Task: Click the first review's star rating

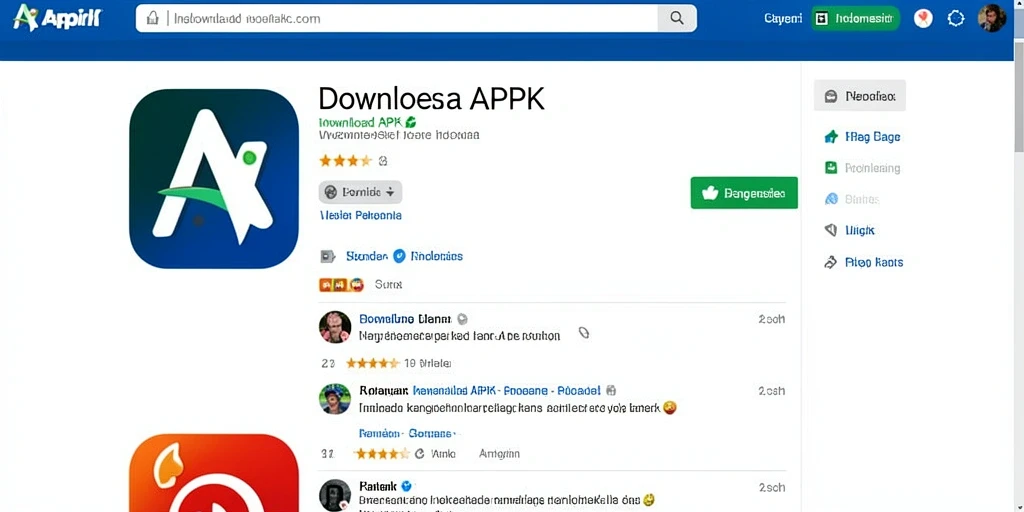Action: (372, 363)
